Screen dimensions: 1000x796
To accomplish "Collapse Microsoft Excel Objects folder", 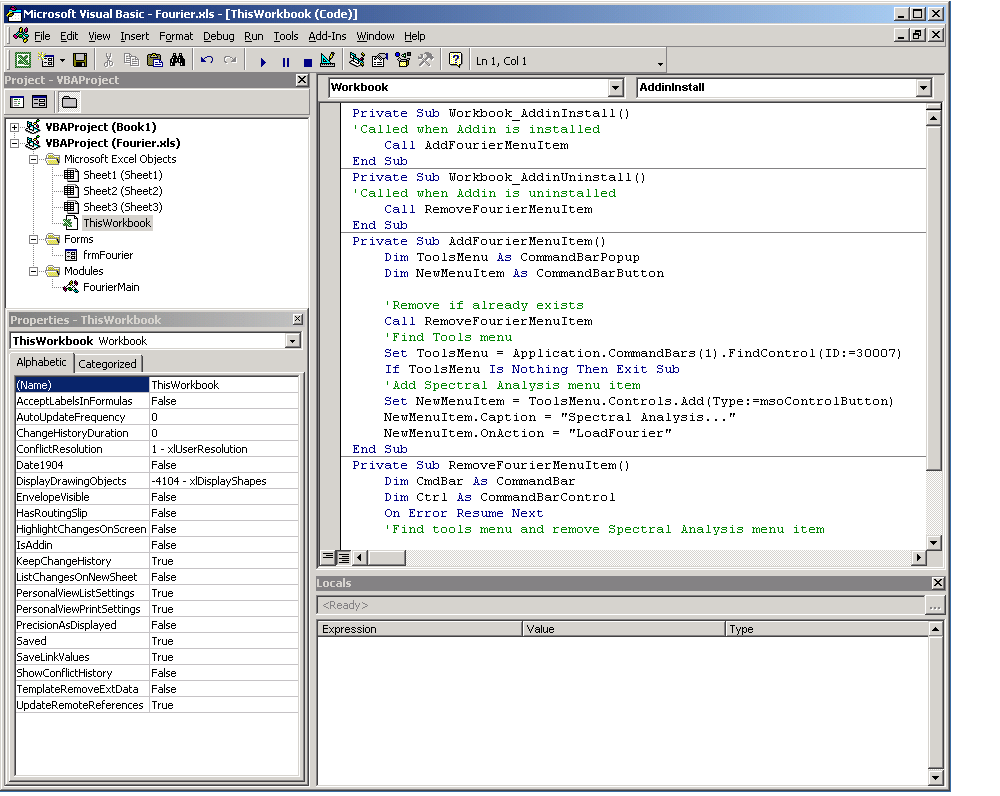I will click(33, 159).
